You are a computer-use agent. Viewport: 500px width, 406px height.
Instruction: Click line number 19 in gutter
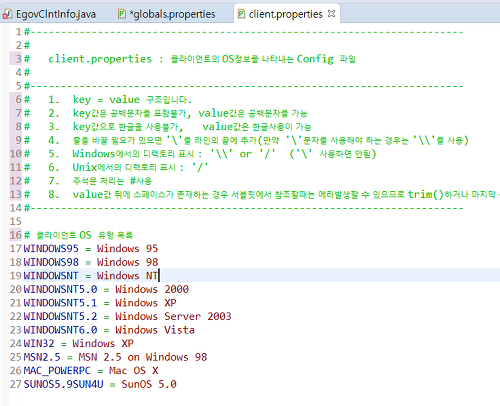[x=16, y=276]
